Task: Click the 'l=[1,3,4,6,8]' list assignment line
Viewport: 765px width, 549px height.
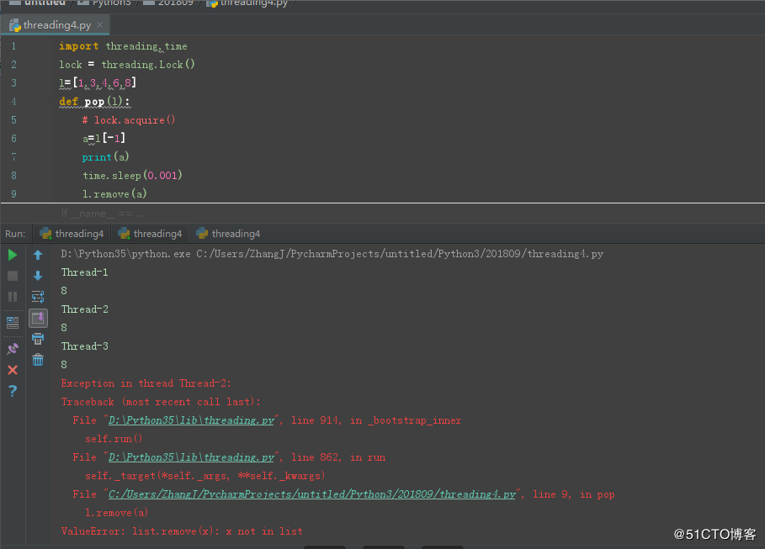Action: (98, 83)
